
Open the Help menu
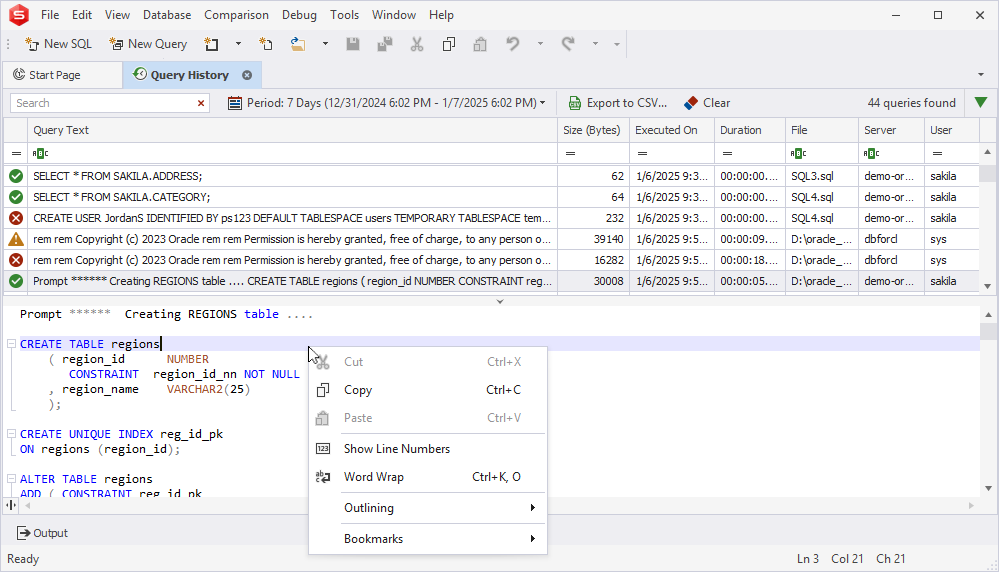tap(441, 15)
